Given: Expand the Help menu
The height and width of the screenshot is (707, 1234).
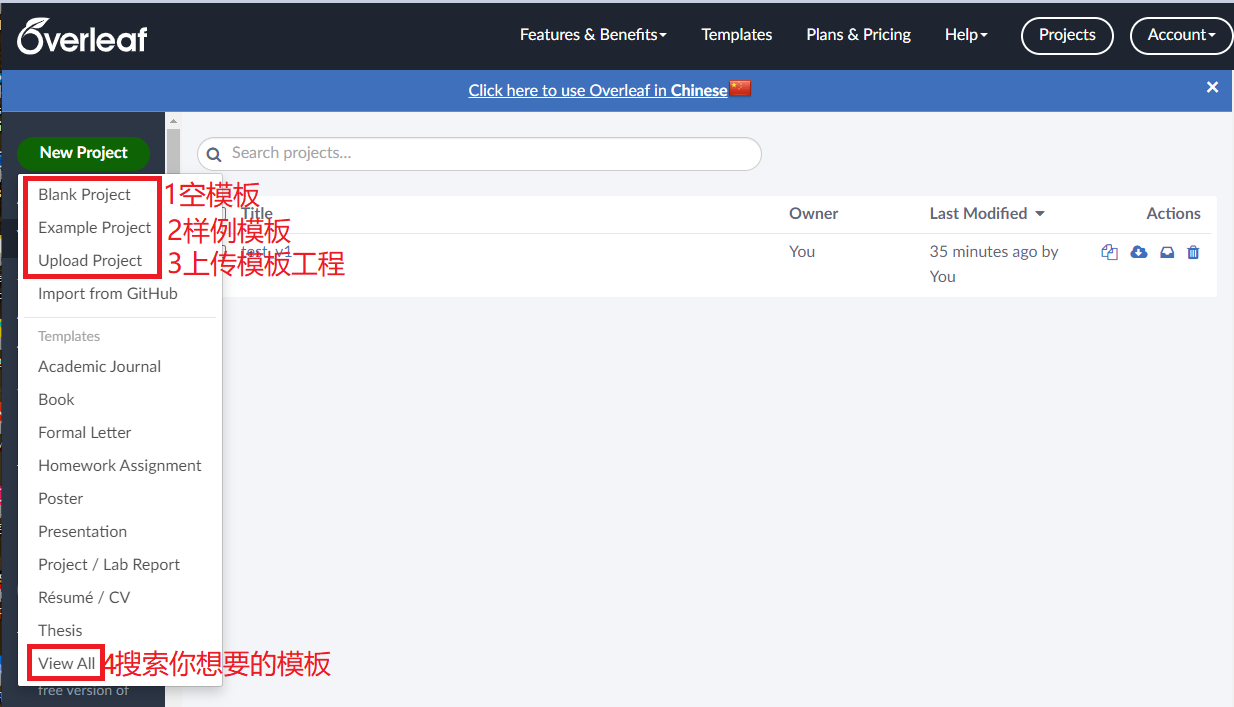Looking at the screenshot, I should (x=966, y=35).
